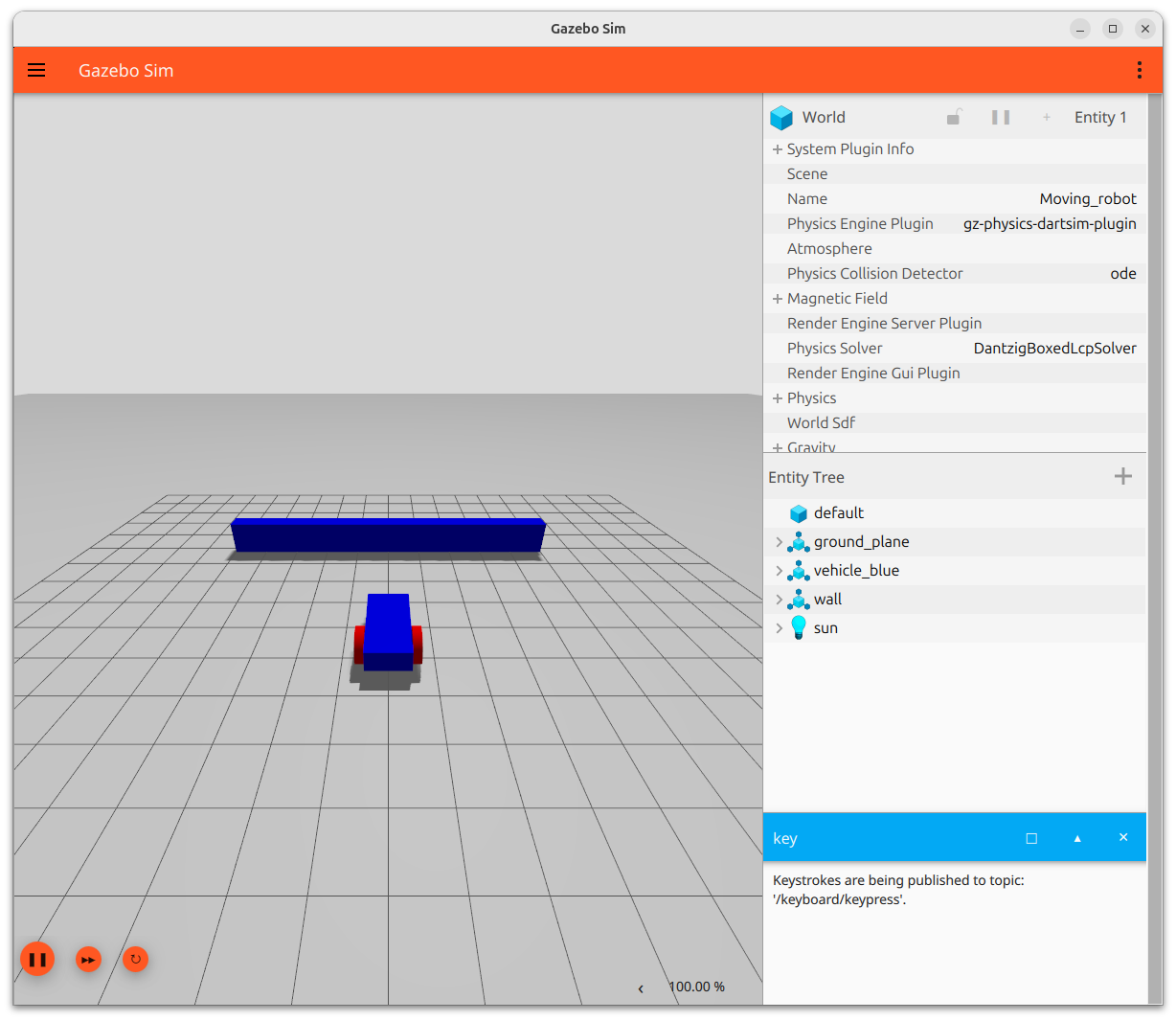Select the sun light entity
Viewport: 1176px width, 1021px height.
(x=825, y=628)
